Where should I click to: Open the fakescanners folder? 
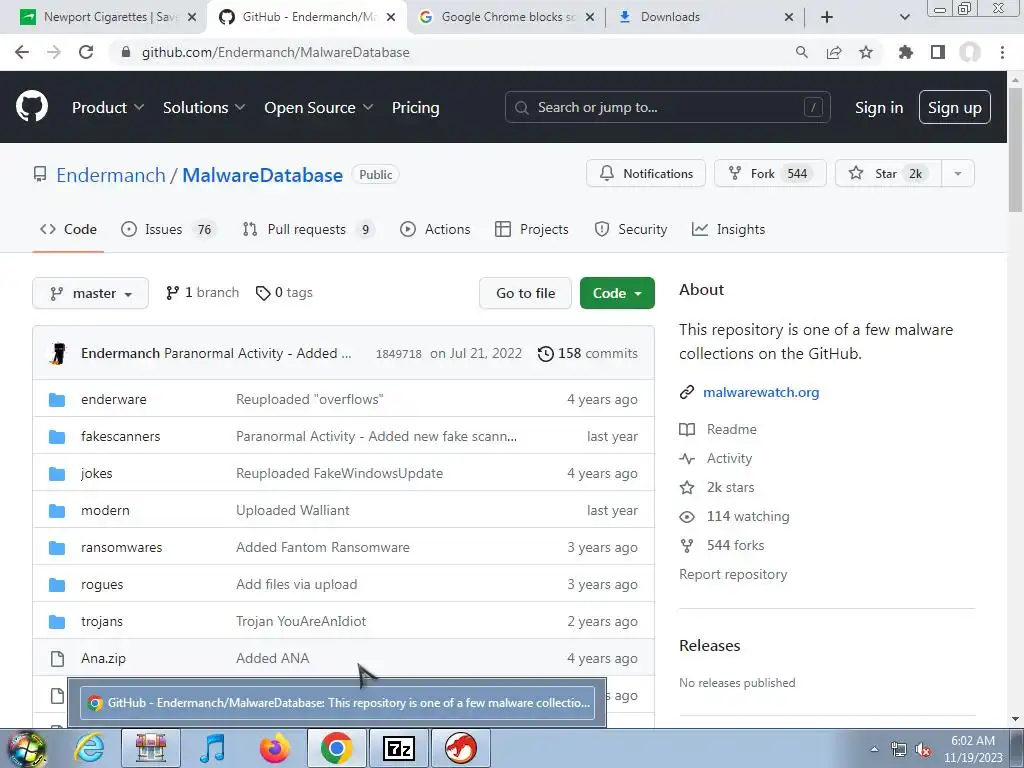(120, 436)
